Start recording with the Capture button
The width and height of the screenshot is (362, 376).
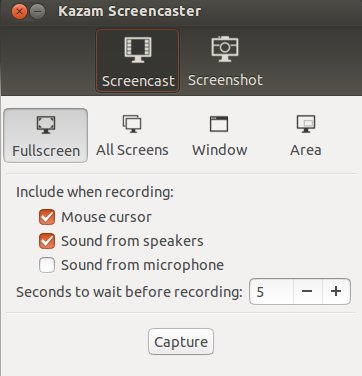pos(181,342)
